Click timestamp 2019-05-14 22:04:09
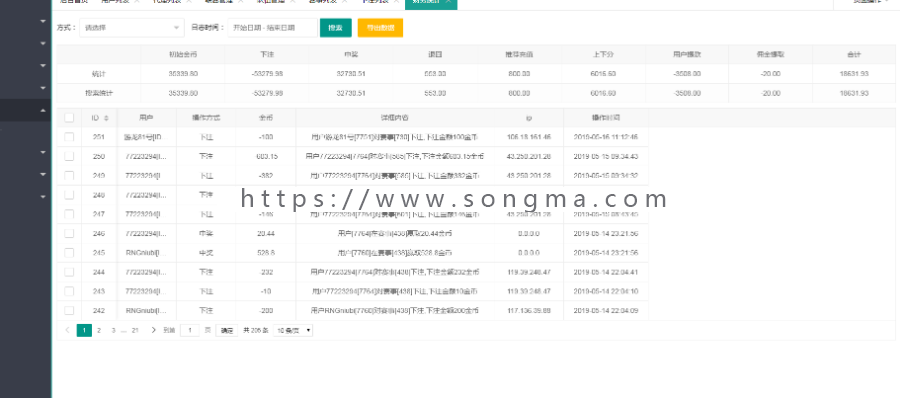The image size is (900, 398). [x=606, y=311]
